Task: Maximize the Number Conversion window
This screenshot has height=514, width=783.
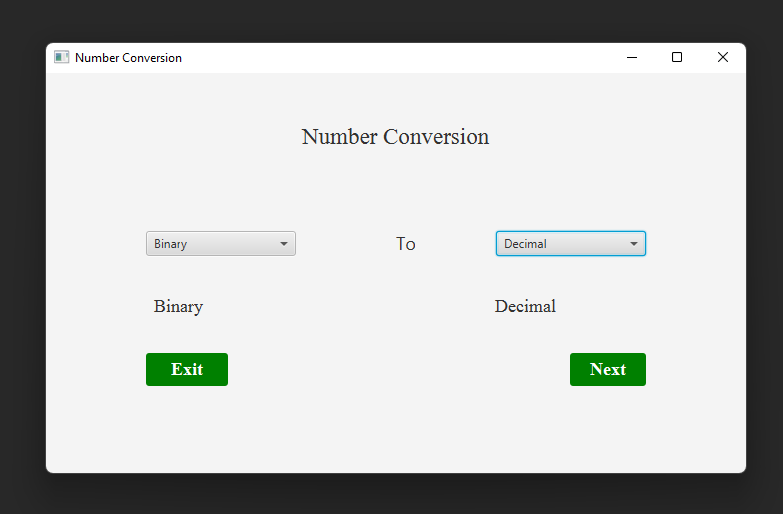Action: coord(677,57)
